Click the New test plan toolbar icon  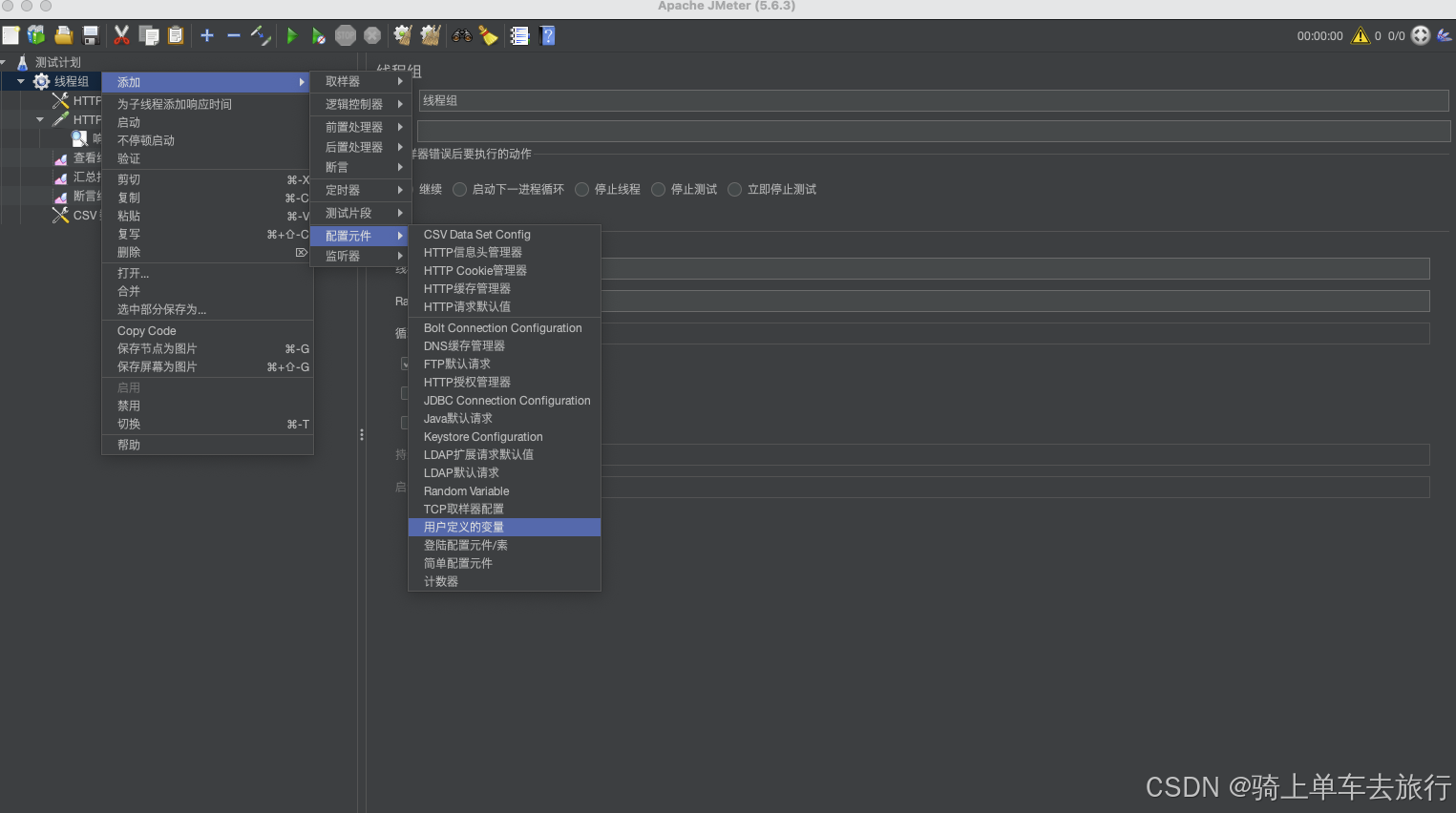(11, 35)
